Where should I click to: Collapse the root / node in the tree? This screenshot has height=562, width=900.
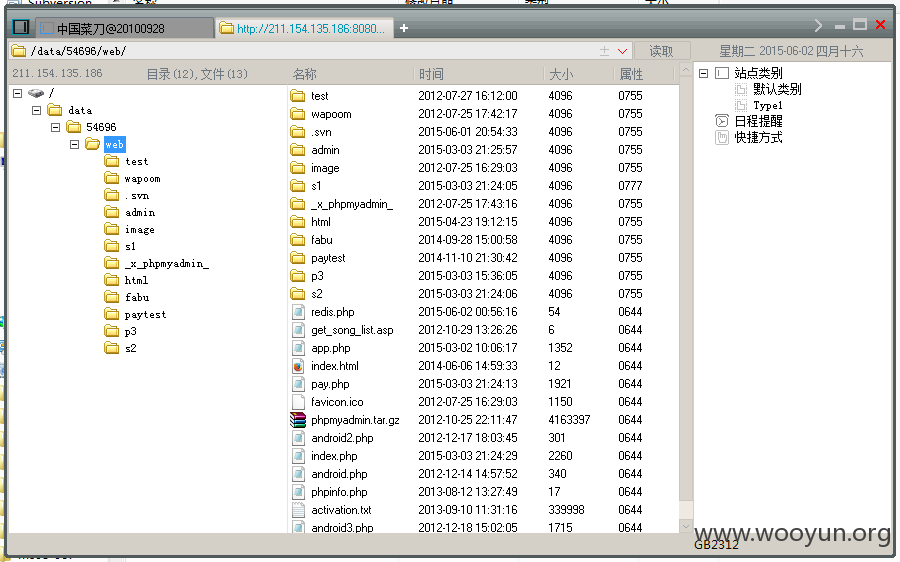coord(18,93)
